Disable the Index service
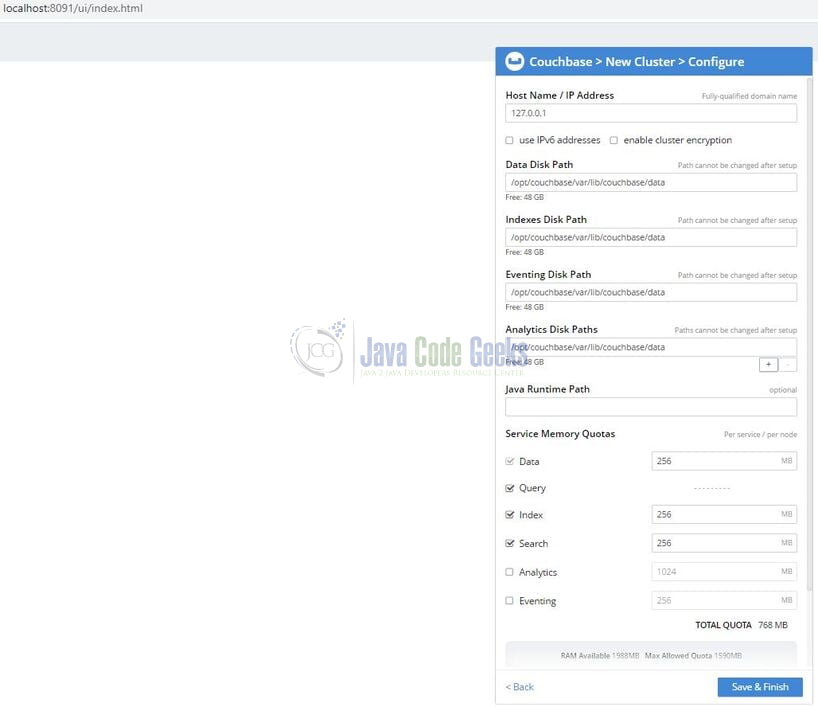 [x=512, y=515]
